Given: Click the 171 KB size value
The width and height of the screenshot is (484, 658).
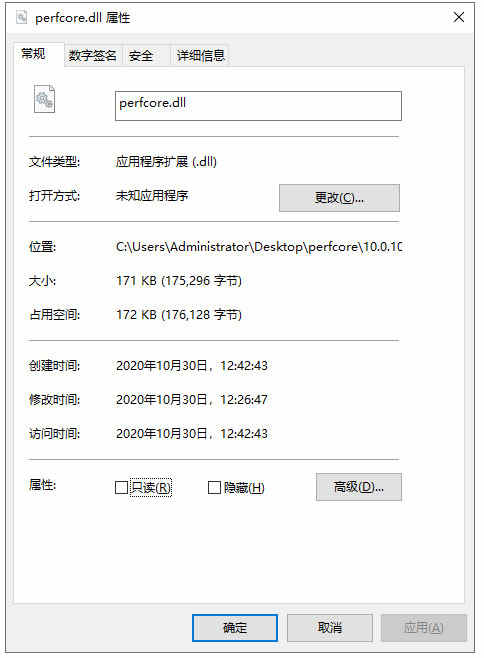Looking at the screenshot, I should pyautogui.click(x=179, y=280).
